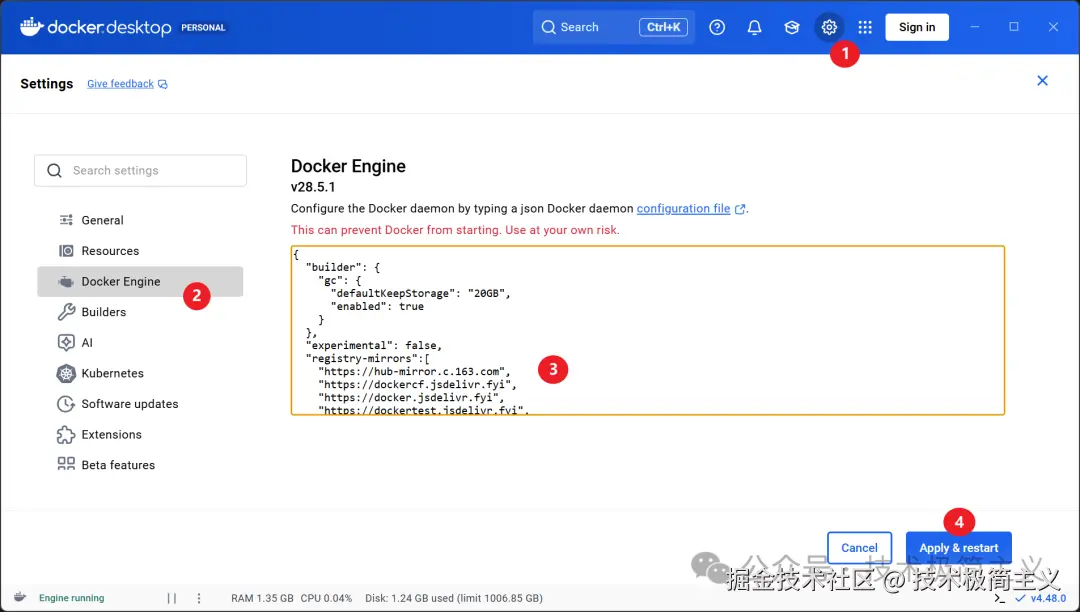
Task: Click the dockercf.jsdelivr.fyi mirror line
Action: [417, 385]
